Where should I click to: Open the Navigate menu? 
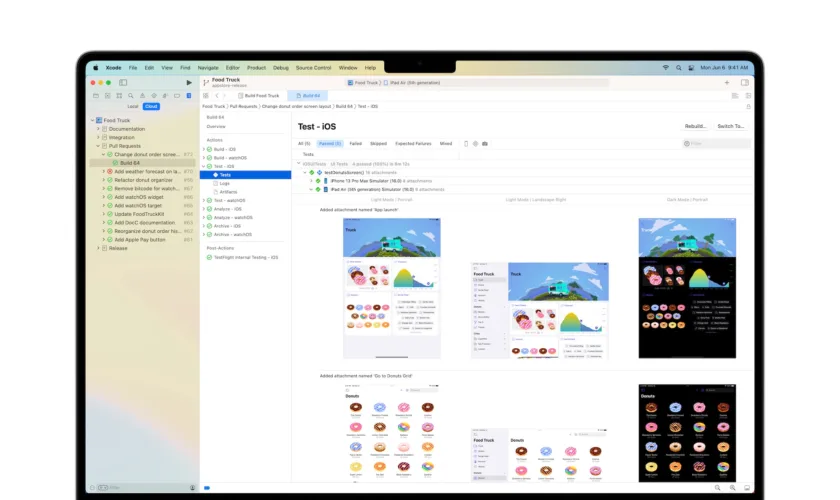[x=208, y=68]
